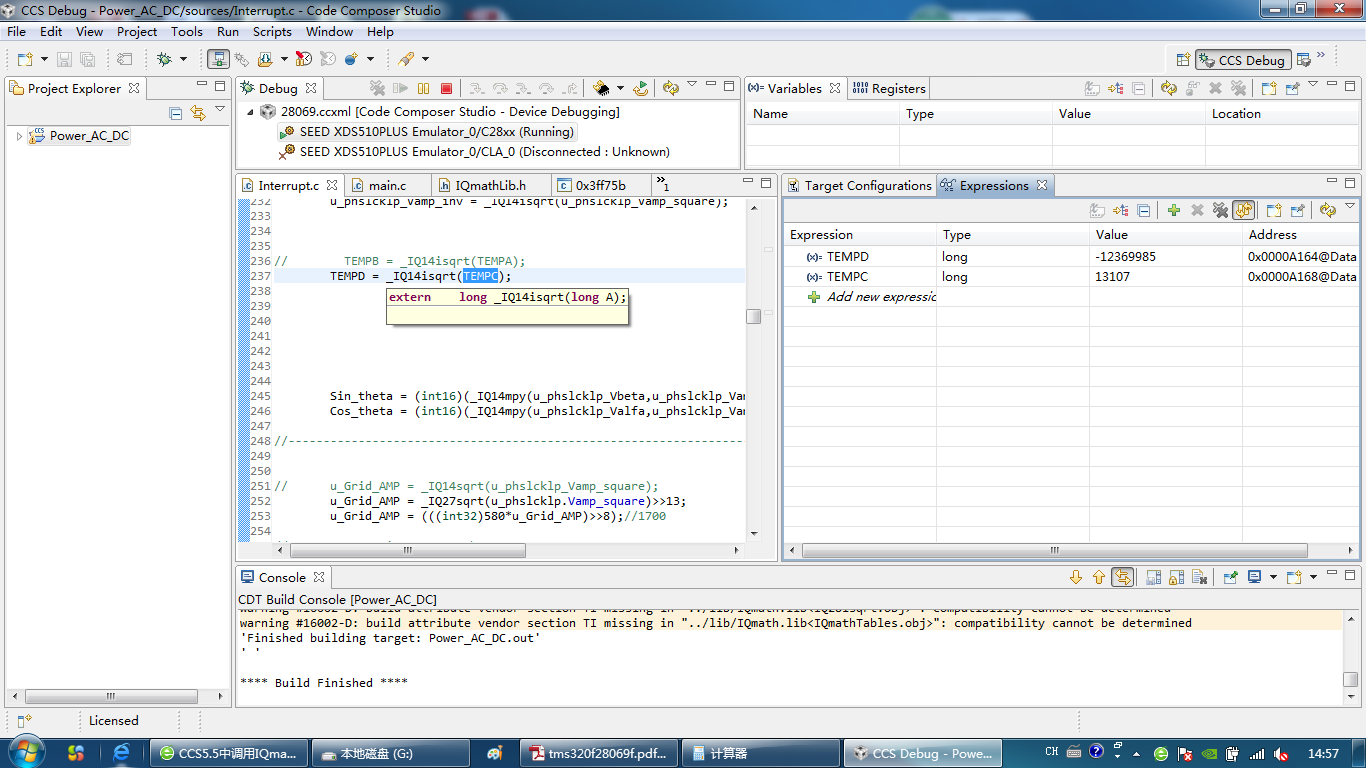The image size is (1366, 768).
Task: Click green plus Add Expression icon in toolbar
Action: click(x=1174, y=210)
